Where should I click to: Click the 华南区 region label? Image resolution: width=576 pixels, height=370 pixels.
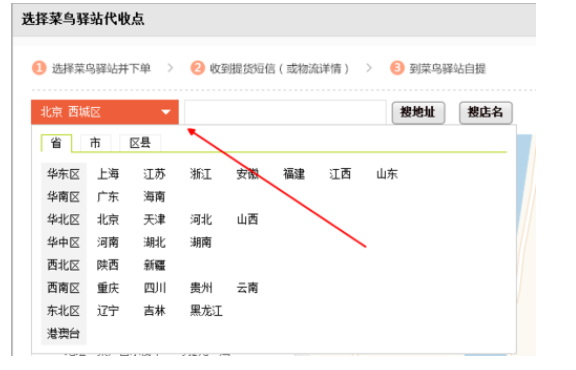[63, 197]
